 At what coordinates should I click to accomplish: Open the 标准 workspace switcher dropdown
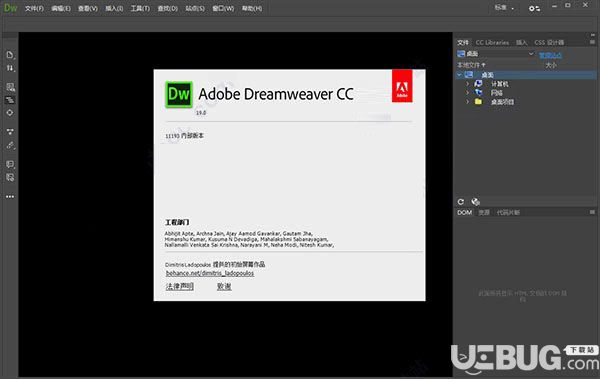click(504, 8)
